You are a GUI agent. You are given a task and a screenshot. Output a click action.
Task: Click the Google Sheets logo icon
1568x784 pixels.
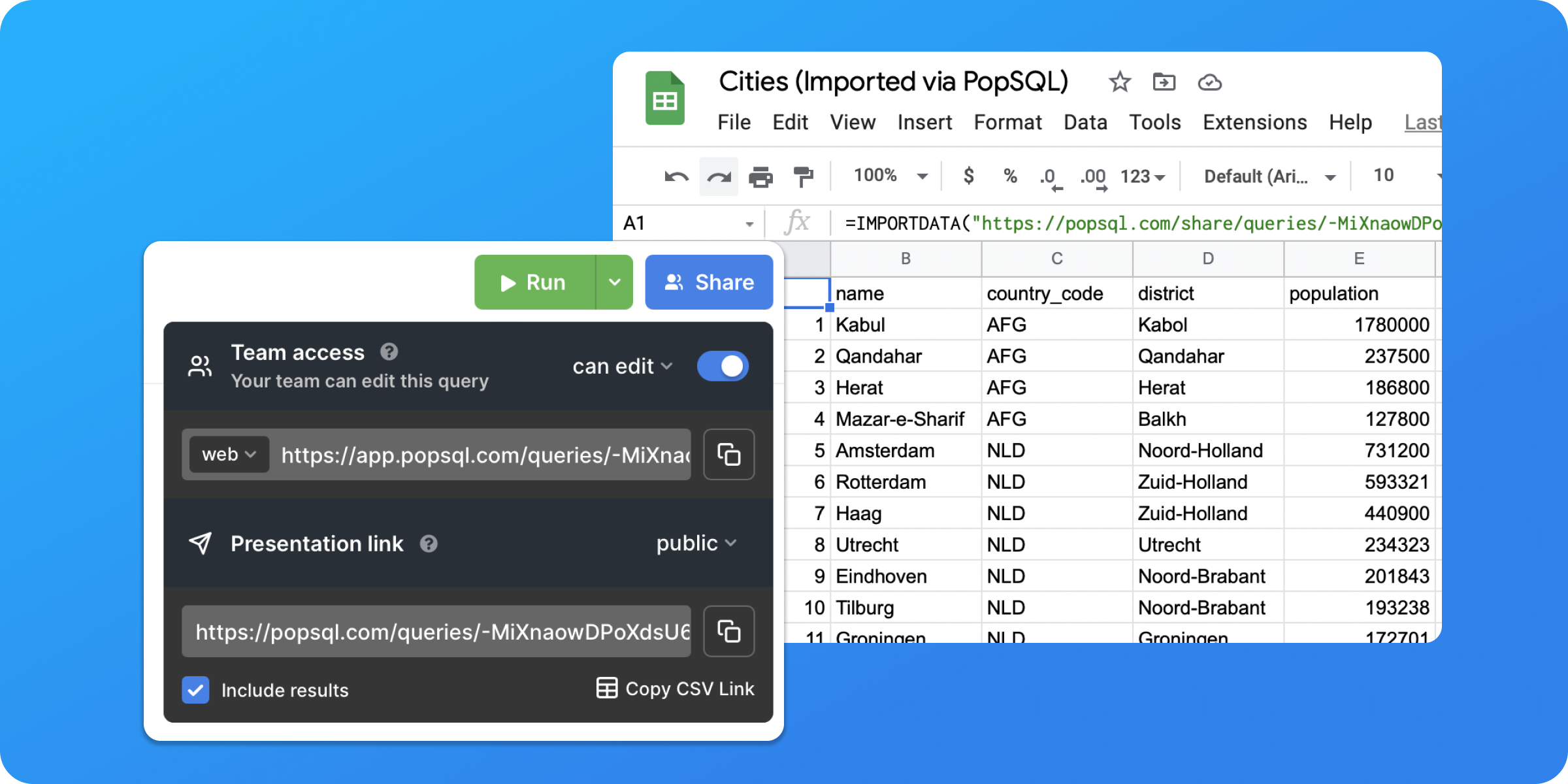[665, 98]
